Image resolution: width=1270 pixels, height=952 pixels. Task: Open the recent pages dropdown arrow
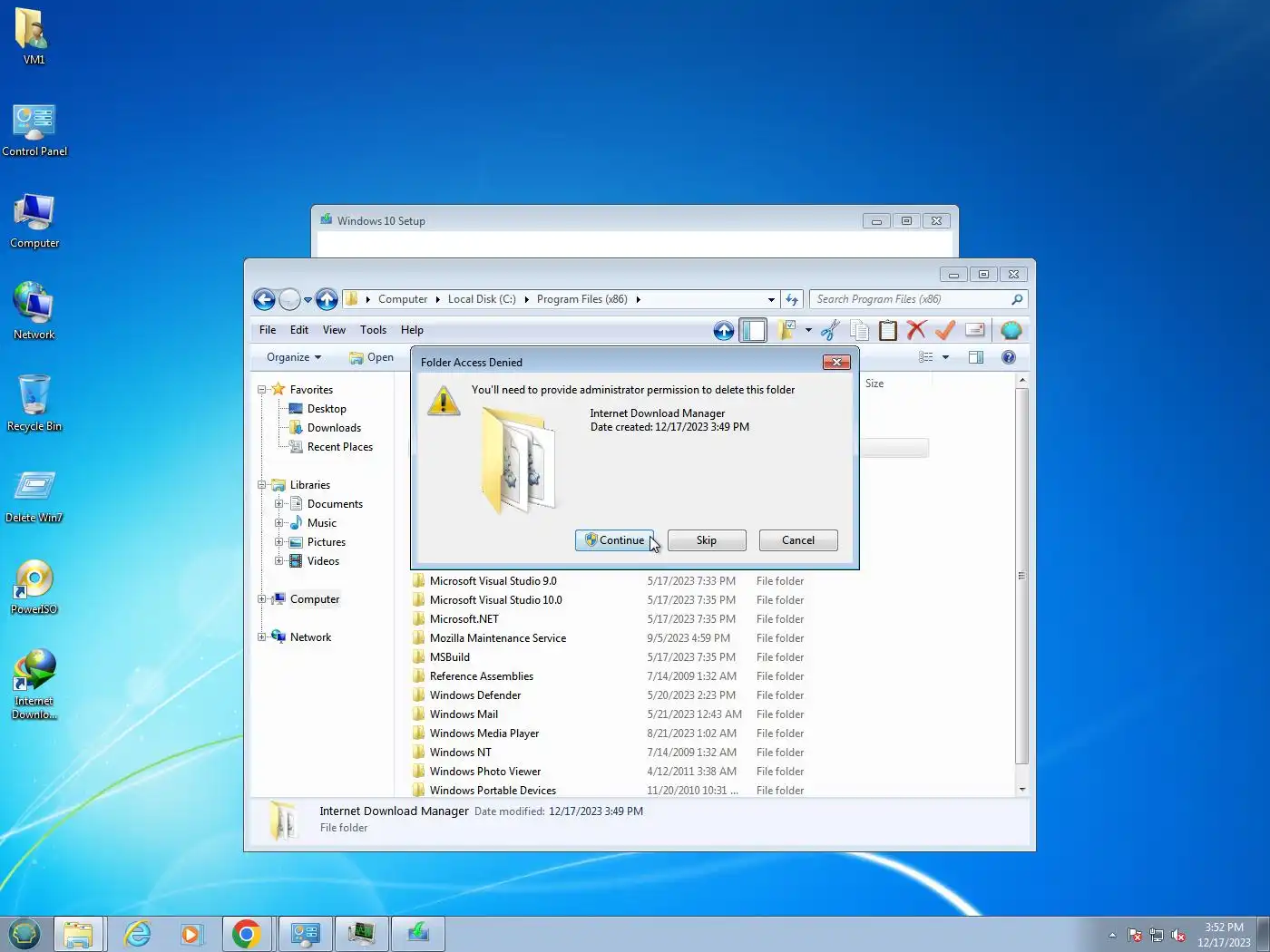click(x=308, y=299)
